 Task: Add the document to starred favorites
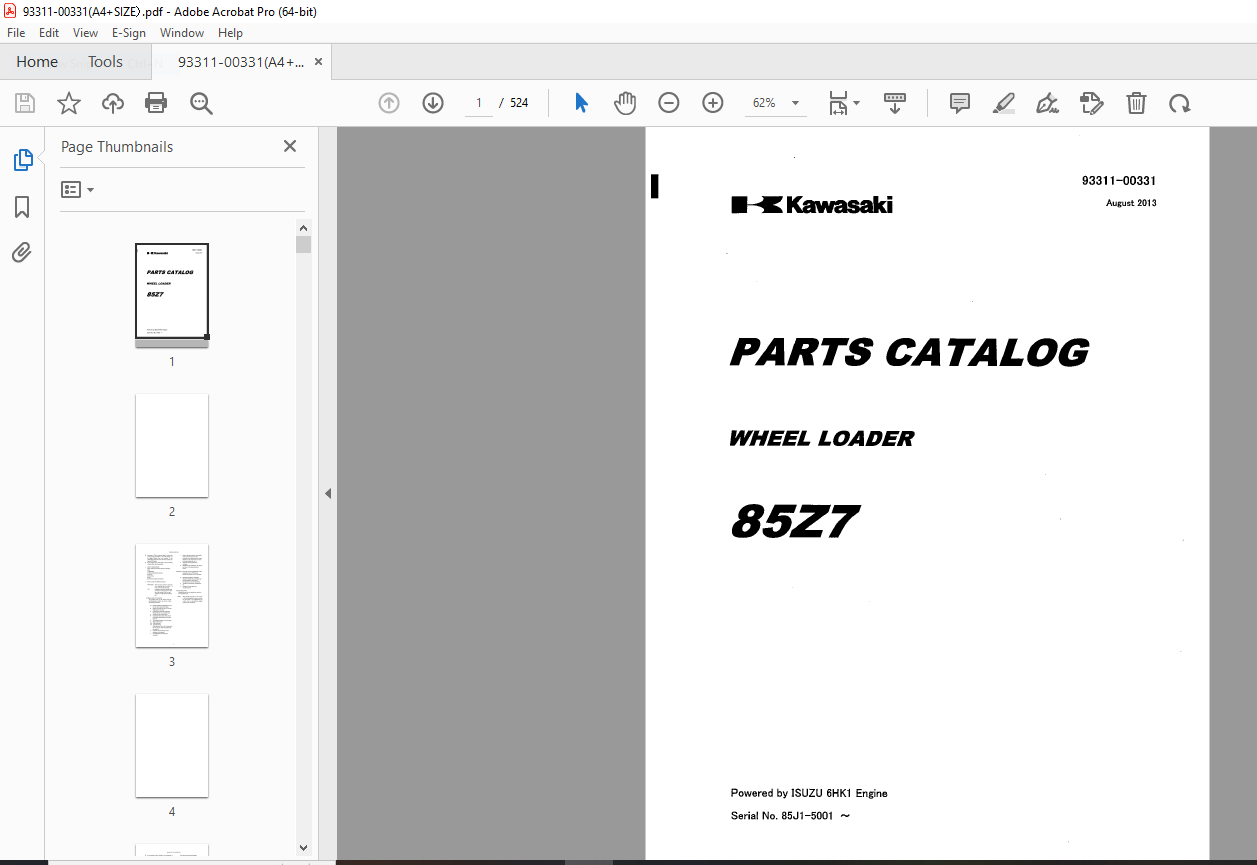tap(68, 103)
